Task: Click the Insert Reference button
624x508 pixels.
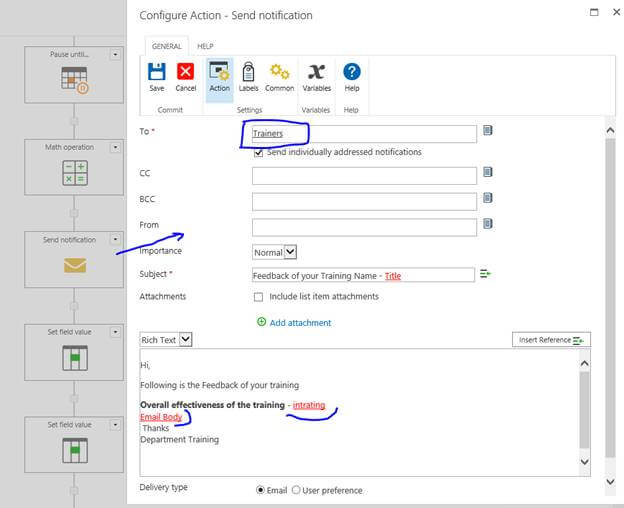Action: pos(551,340)
